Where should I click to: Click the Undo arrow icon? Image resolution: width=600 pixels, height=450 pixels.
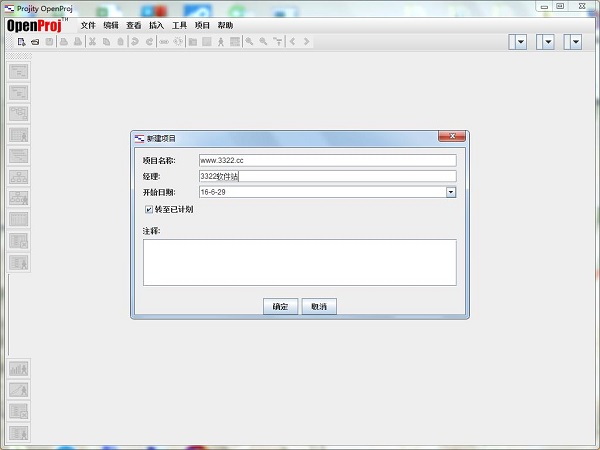point(135,42)
